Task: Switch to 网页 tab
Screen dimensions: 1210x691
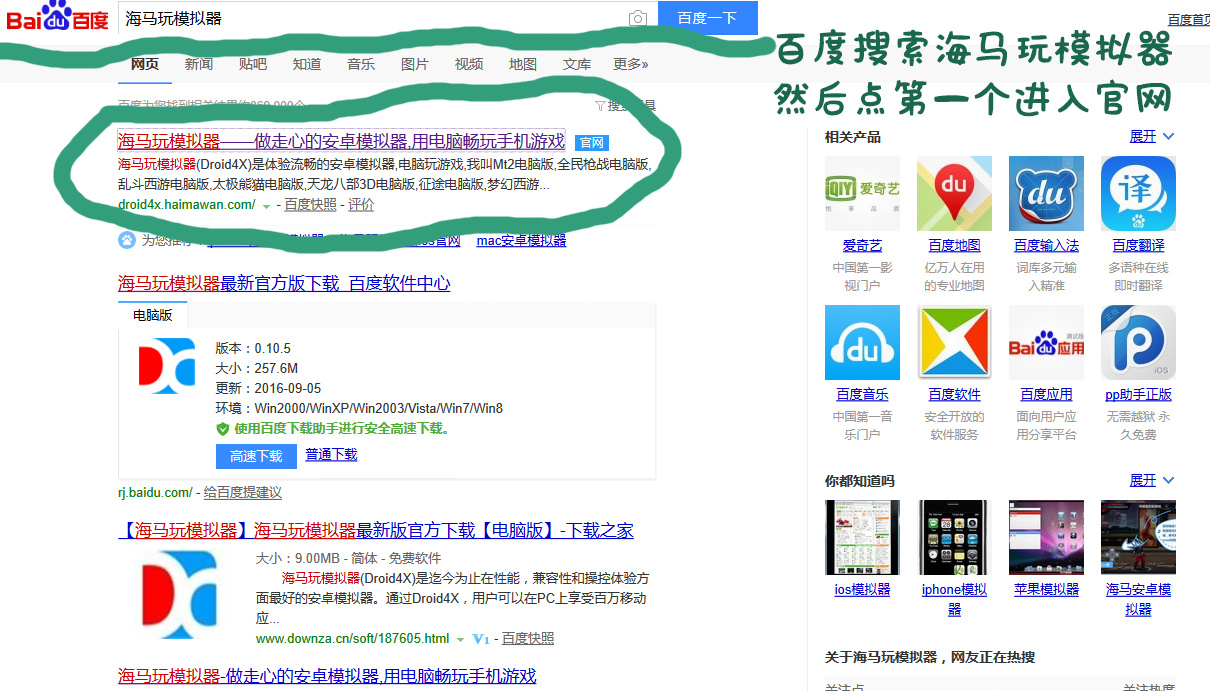Action: pos(145,64)
